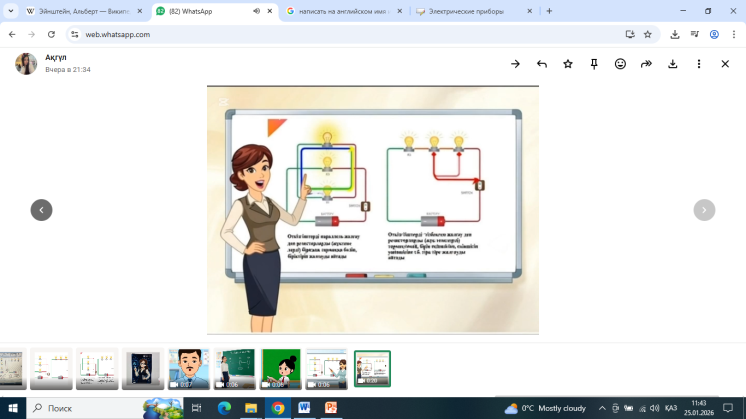The width and height of the screenshot is (746, 419).
Task: Pin this media message
Action: [594, 64]
